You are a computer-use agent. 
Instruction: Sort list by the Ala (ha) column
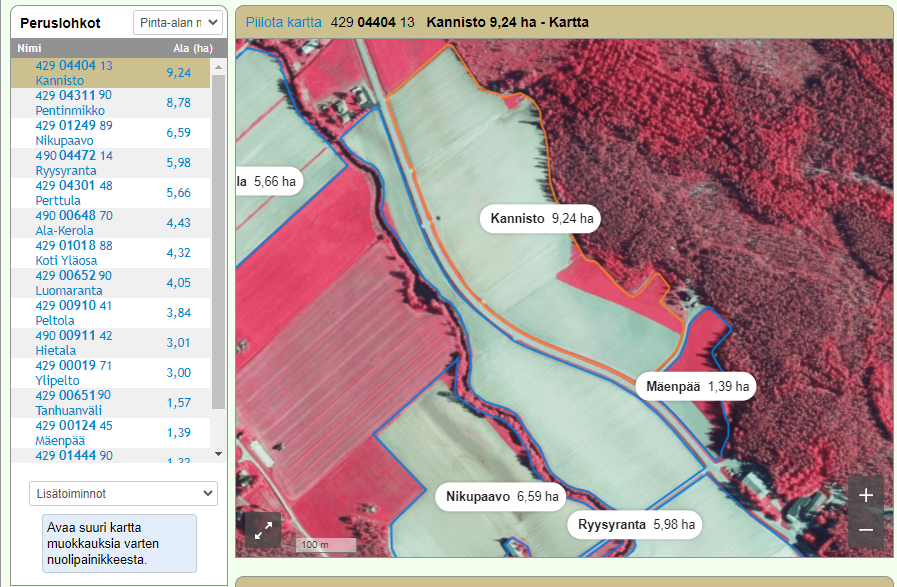point(192,48)
